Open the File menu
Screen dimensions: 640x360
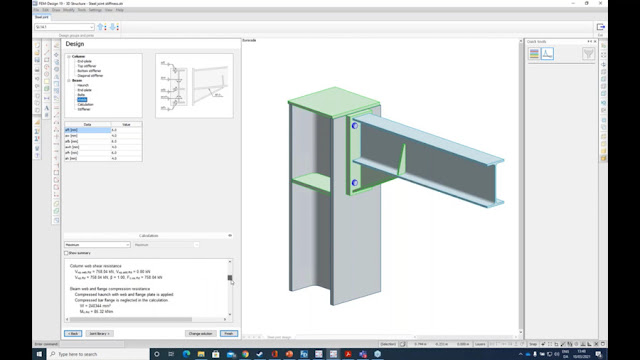click(36, 10)
